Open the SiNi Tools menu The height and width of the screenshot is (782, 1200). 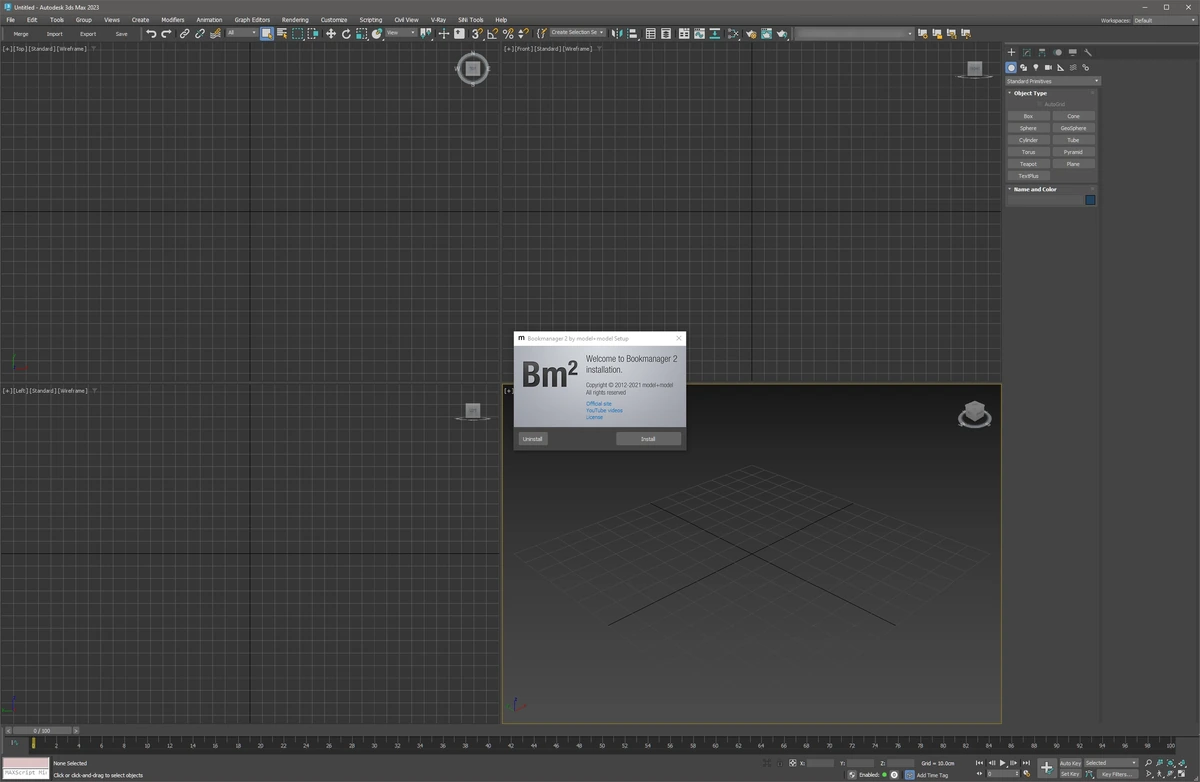pyautogui.click(x=471, y=20)
